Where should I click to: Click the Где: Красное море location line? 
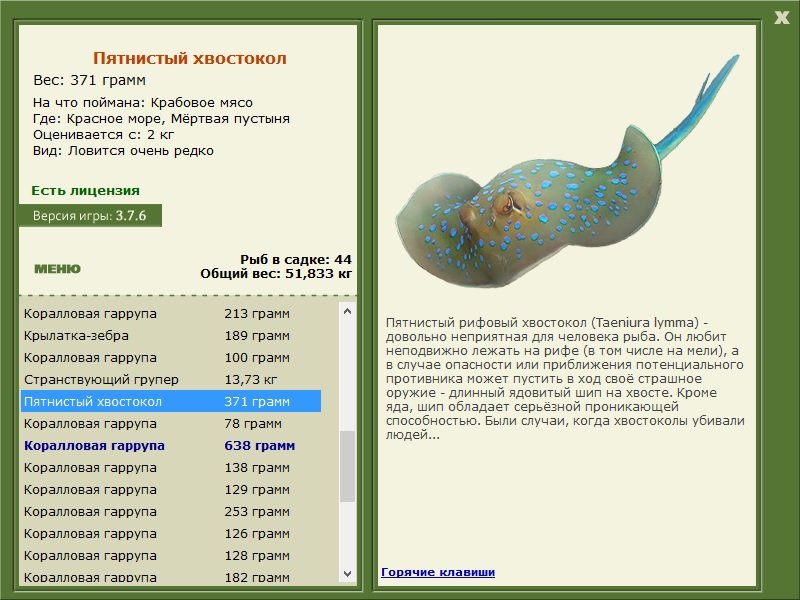click(161, 119)
